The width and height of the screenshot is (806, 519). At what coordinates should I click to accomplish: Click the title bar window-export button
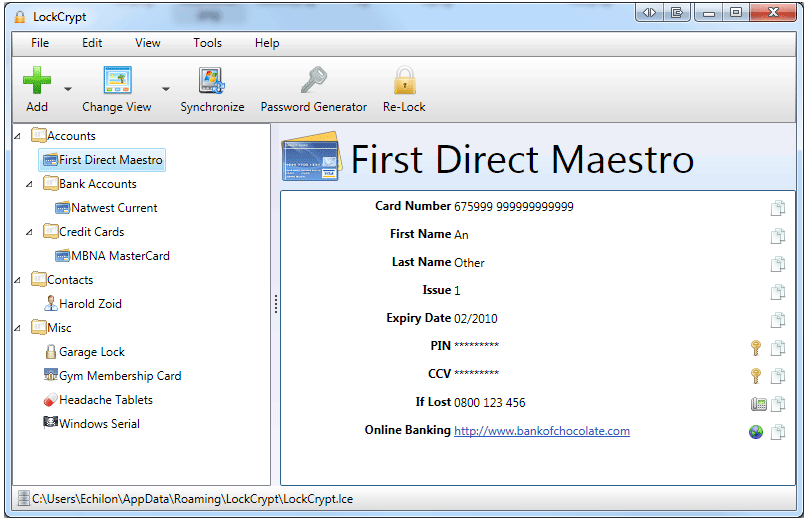[677, 12]
